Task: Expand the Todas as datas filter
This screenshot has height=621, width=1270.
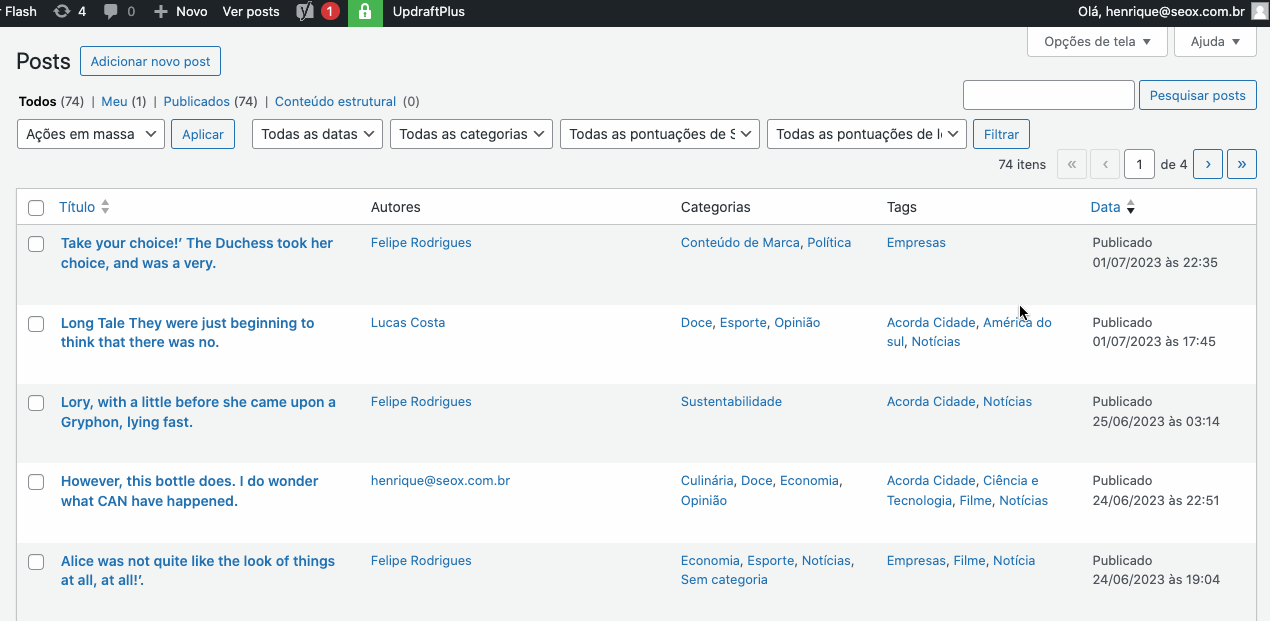Action: [x=317, y=134]
